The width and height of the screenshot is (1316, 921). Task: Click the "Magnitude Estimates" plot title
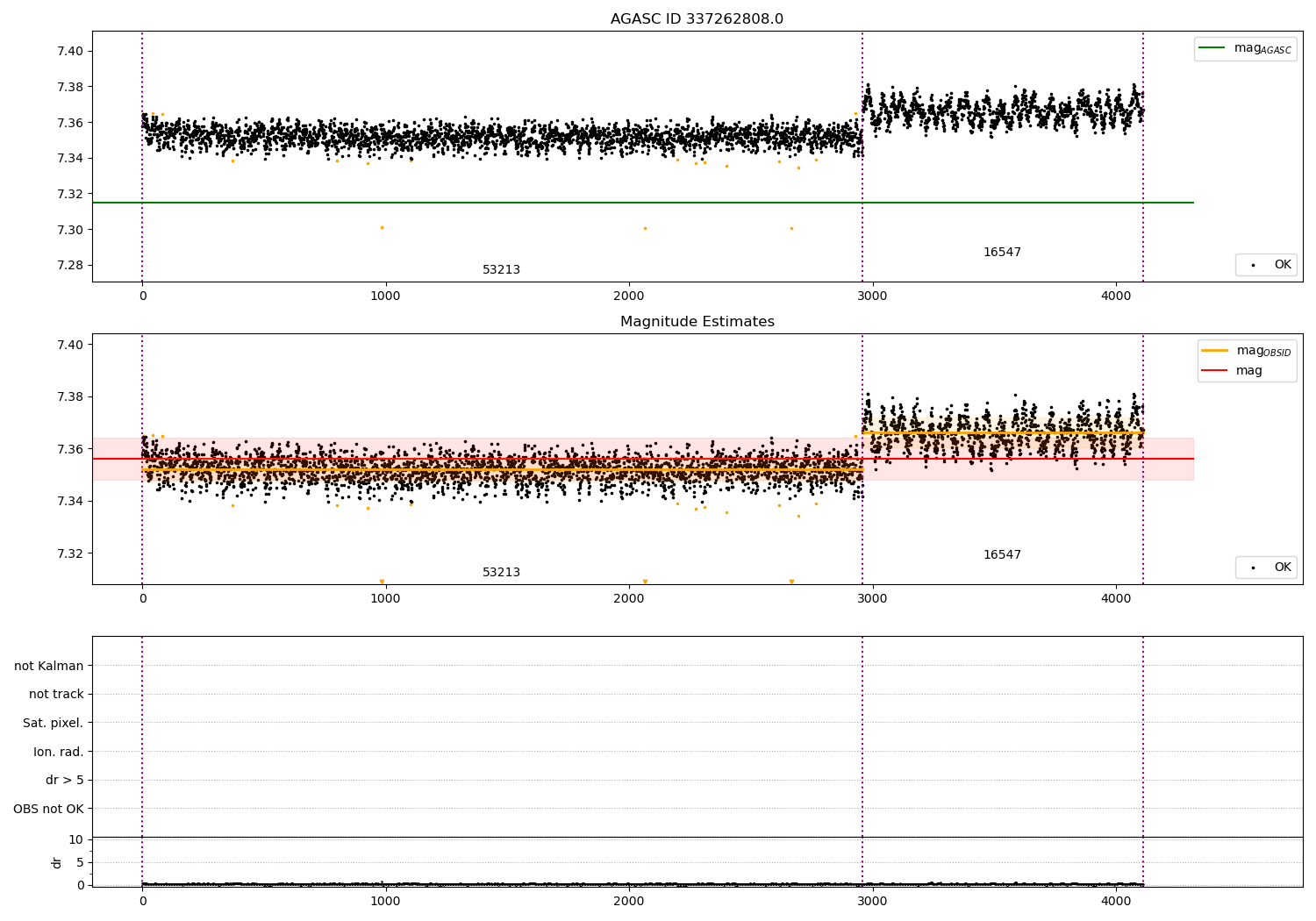pyautogui.click(x=697, y=322)
